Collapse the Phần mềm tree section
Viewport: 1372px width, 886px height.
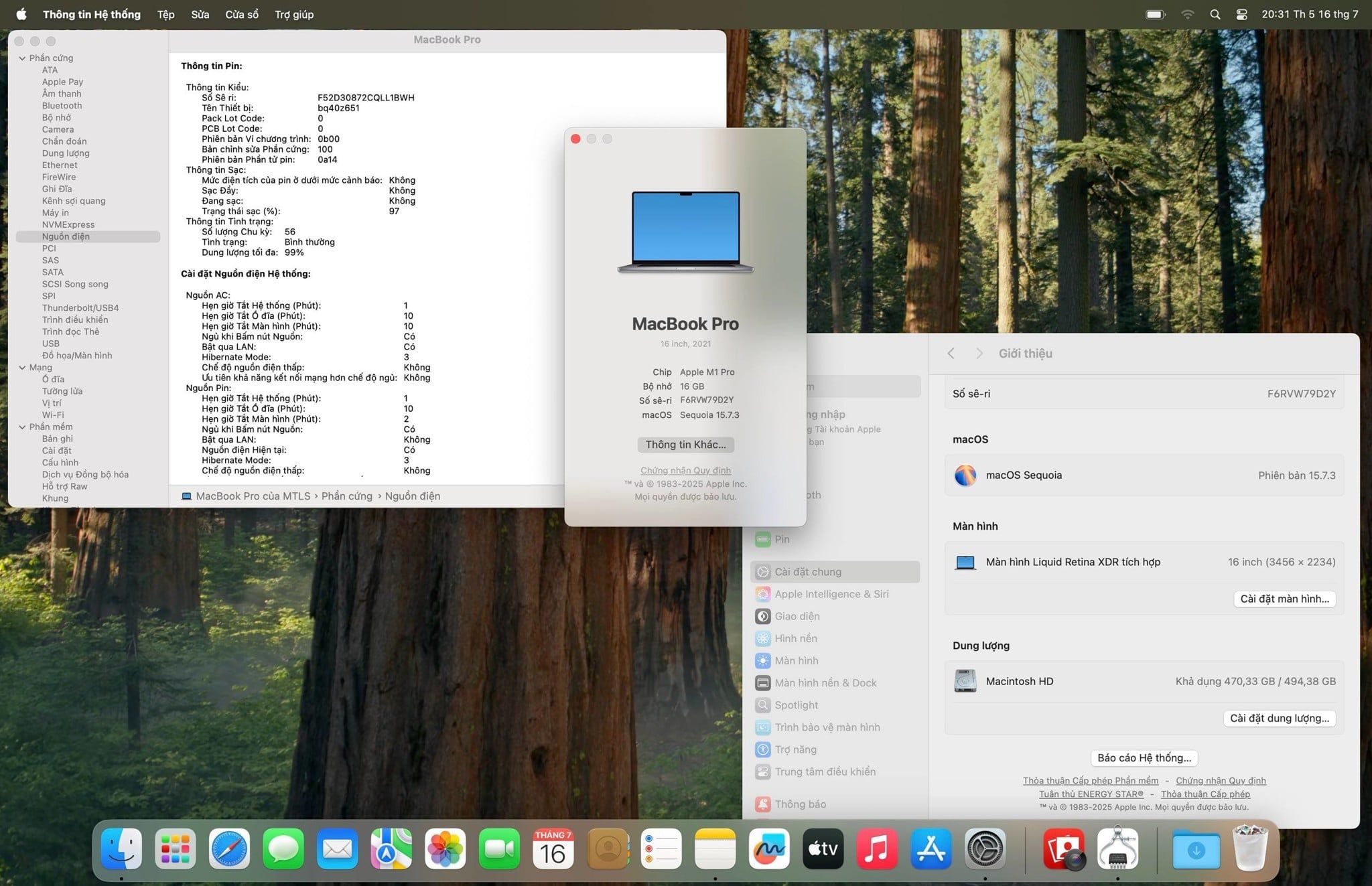[x=22, y=427]
